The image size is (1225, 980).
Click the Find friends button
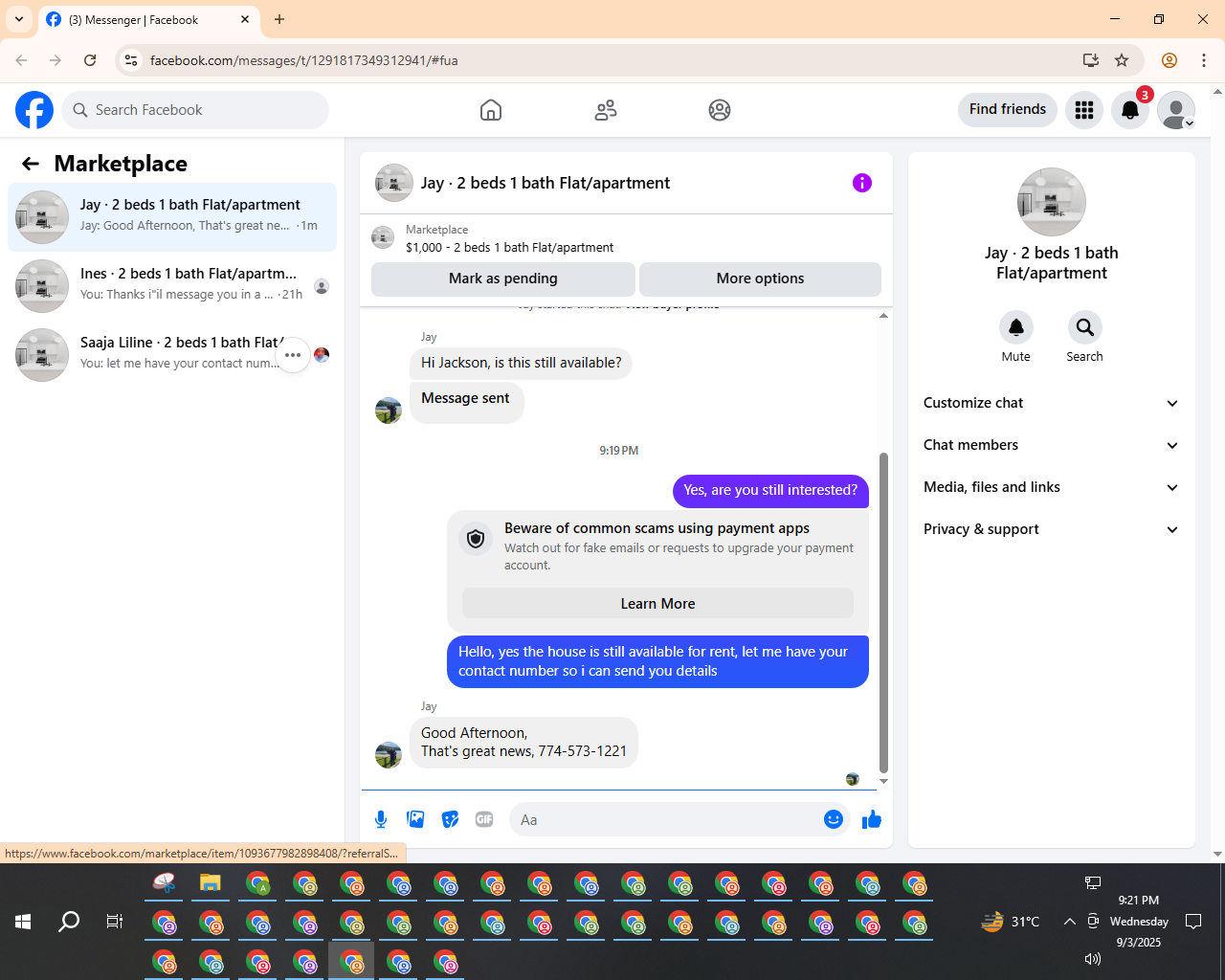[x=1008, y=110]
